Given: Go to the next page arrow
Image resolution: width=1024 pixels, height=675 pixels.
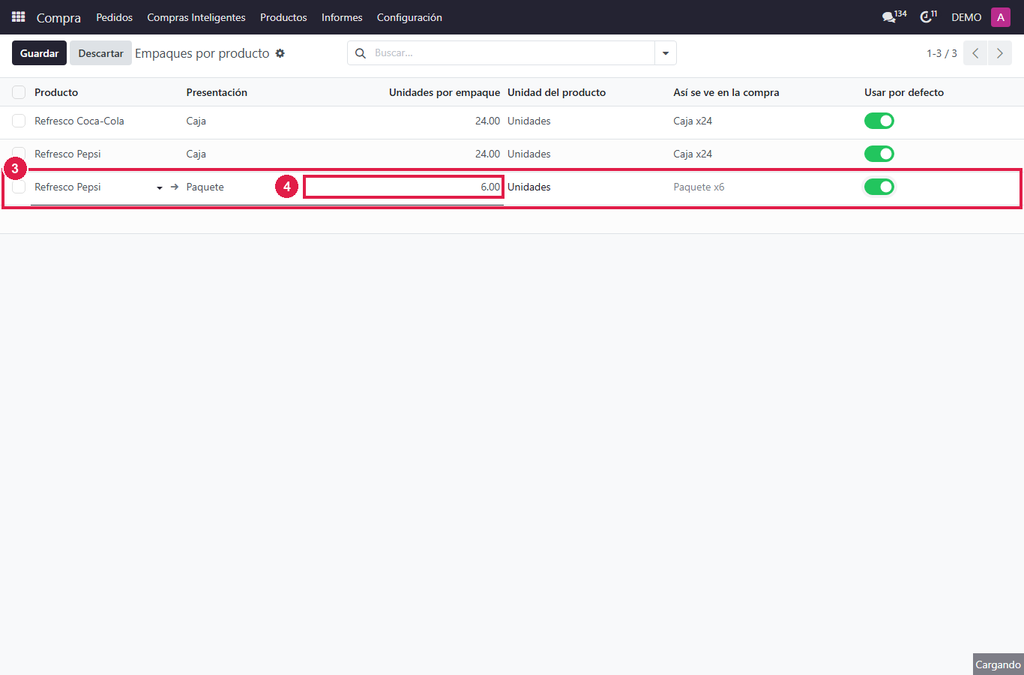Looking at the screenshot, I should click(x=1000, y=54).
